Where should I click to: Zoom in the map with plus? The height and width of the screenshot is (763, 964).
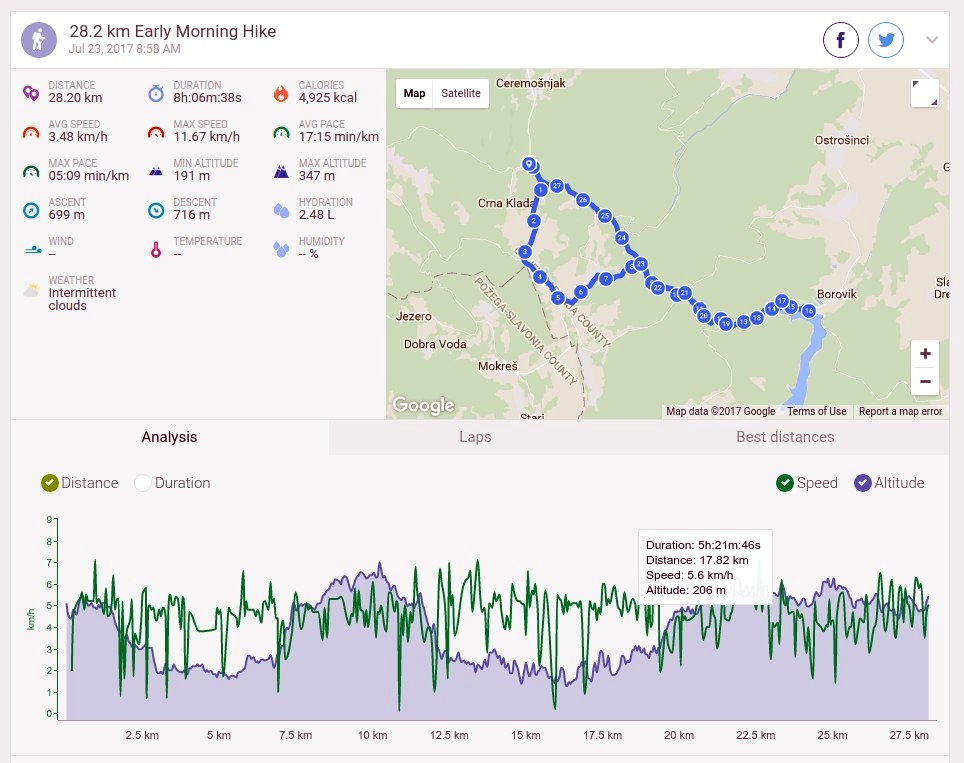925,354
